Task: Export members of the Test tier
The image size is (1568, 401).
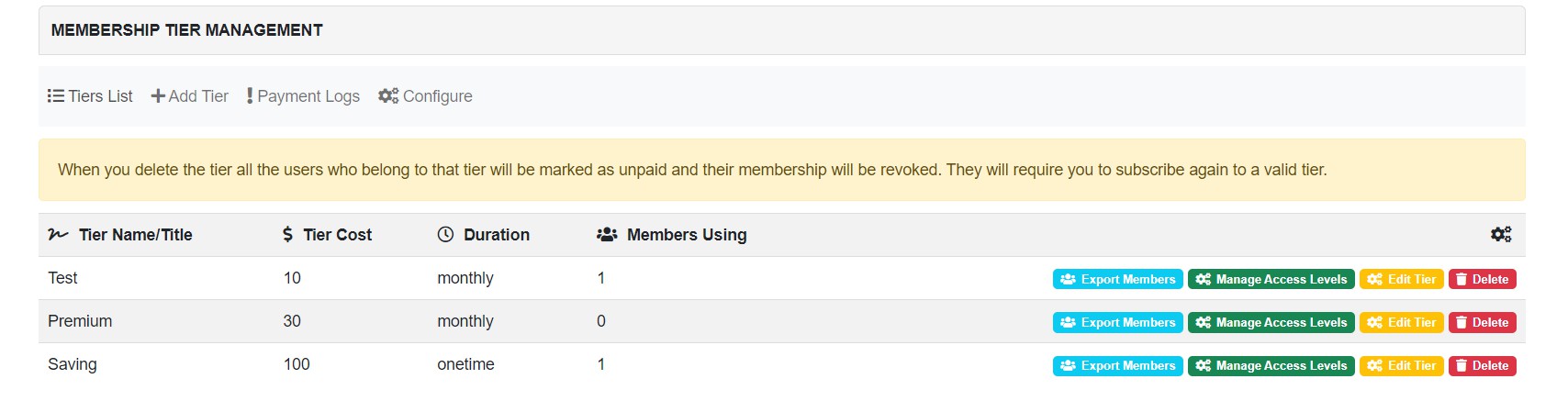Action: point(1117,279)
